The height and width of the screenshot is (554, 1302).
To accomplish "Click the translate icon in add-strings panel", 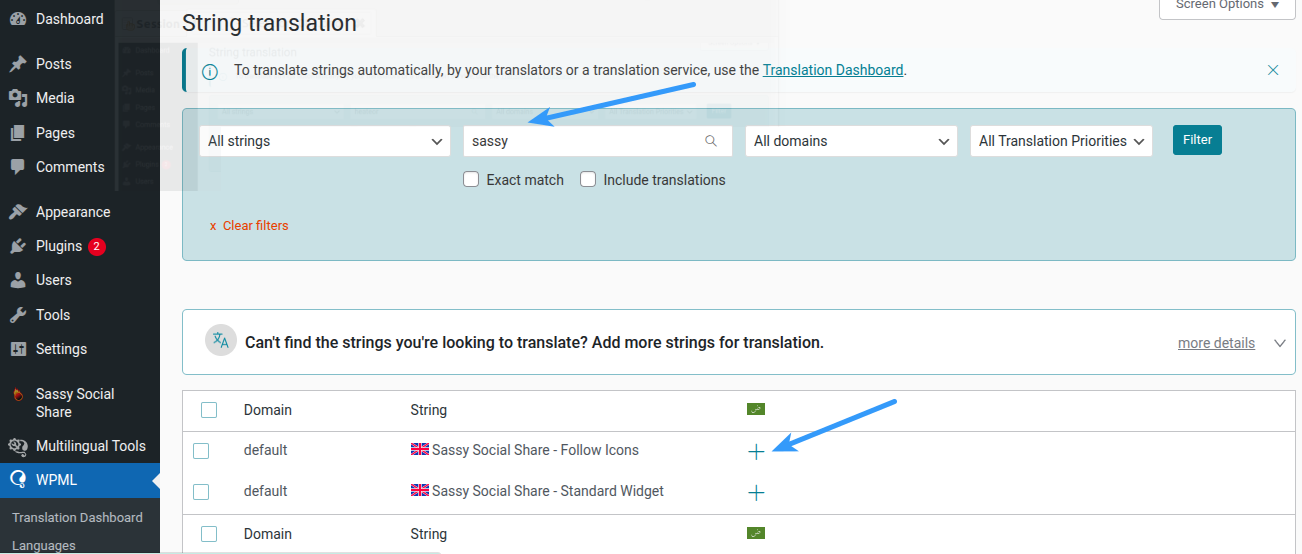I will pos(221,341).
